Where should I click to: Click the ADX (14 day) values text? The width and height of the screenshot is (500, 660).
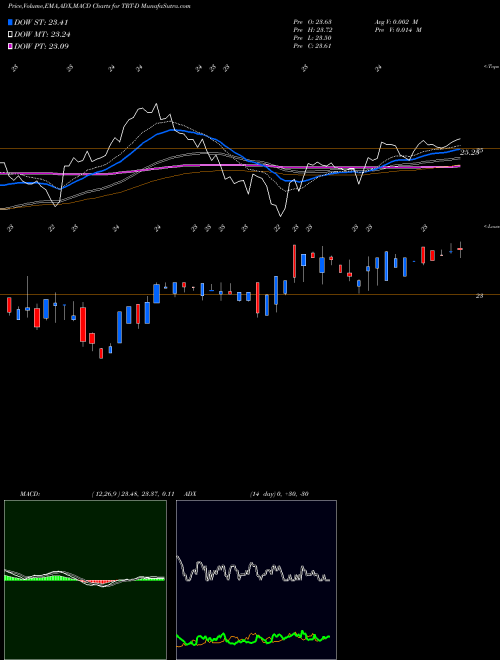point(279,494)
